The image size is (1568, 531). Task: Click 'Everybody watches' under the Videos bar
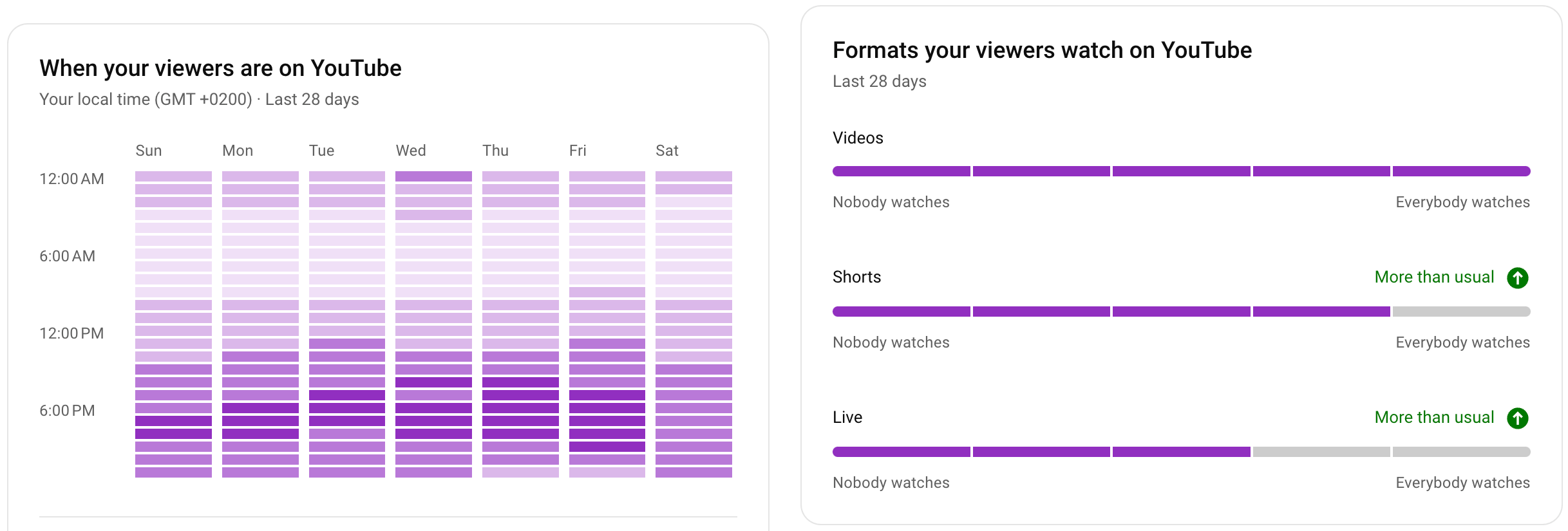(x=1462, y=202)
